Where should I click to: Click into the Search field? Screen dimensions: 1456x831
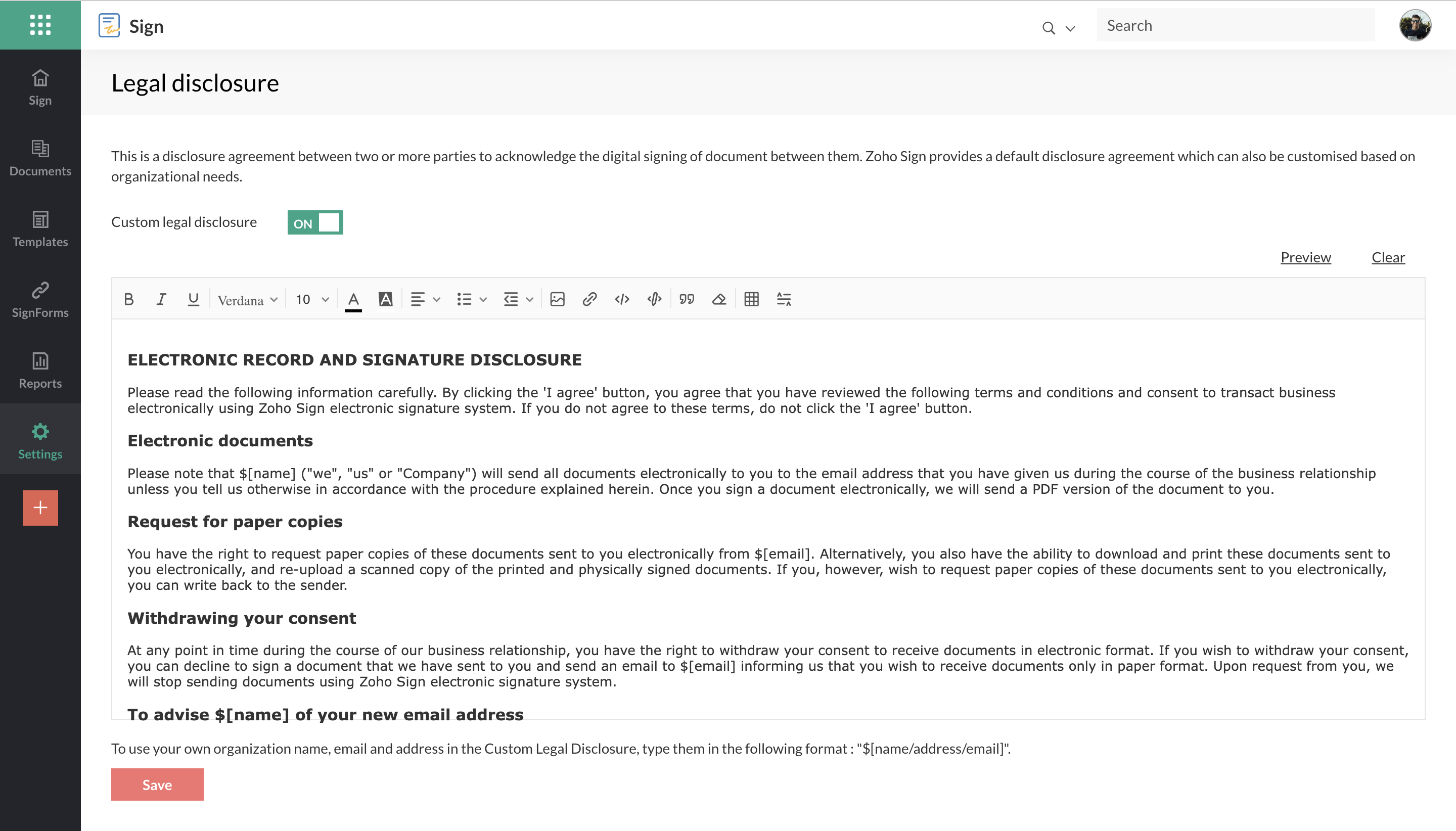click(1235, 26)
